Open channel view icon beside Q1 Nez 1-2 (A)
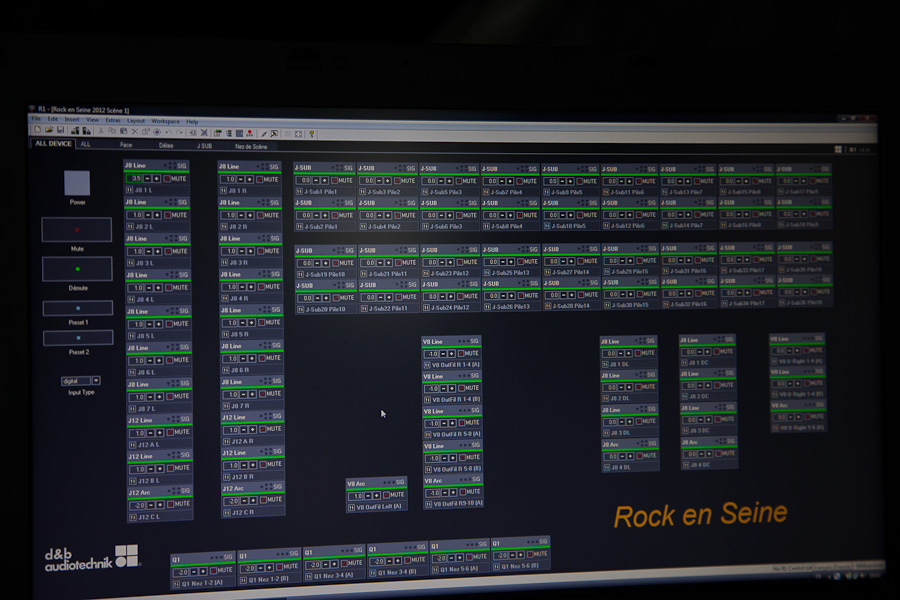The height and width of the screenshot is (600, 900). pos(176,584)
